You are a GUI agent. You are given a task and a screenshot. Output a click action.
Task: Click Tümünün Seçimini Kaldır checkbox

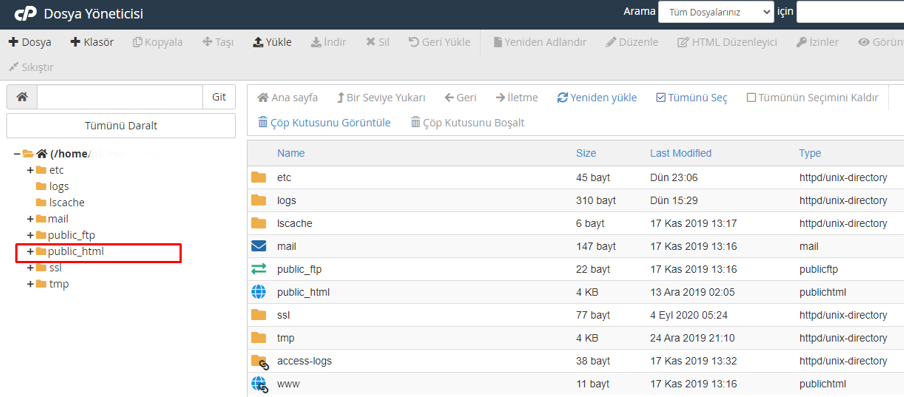coord(751,98)
